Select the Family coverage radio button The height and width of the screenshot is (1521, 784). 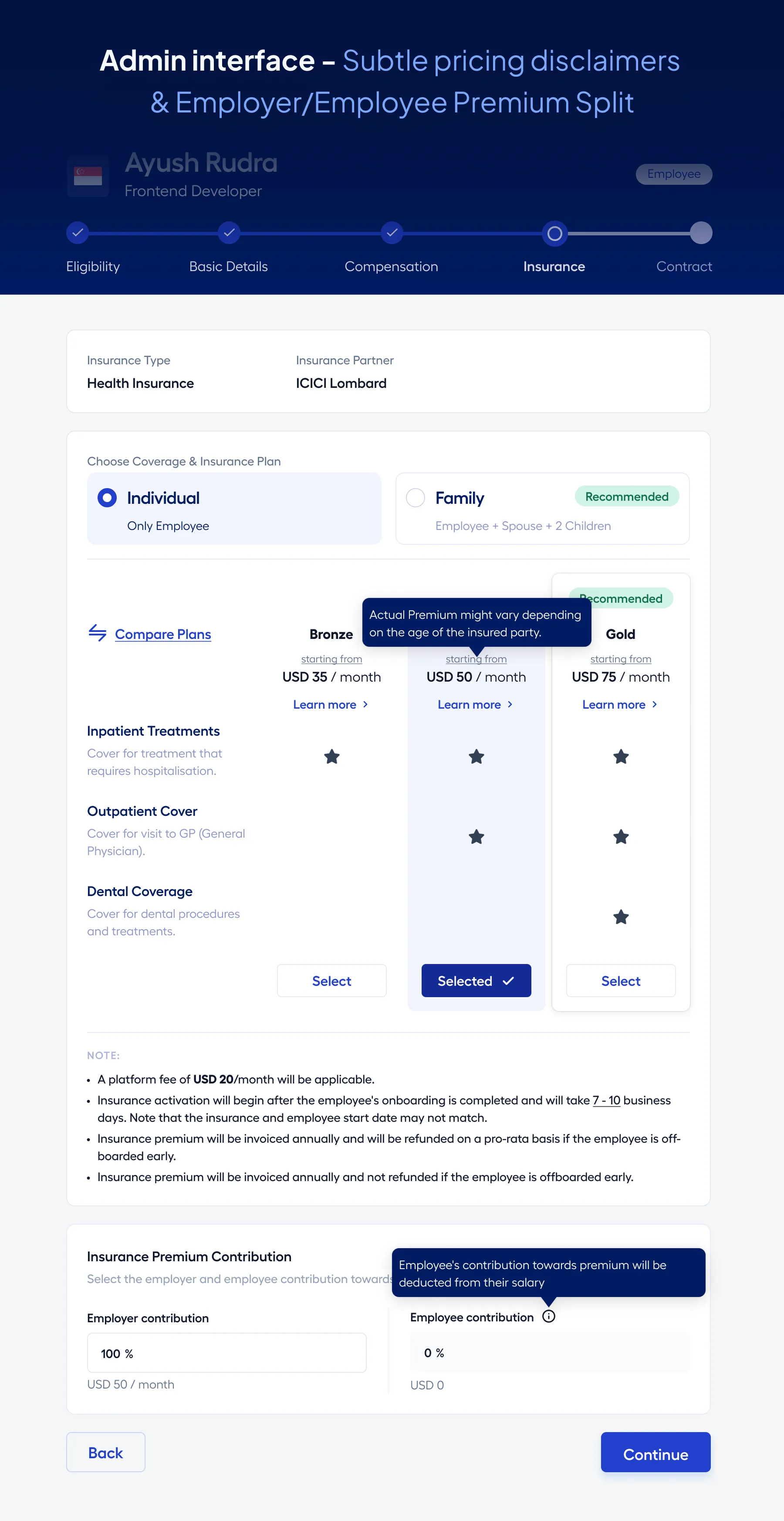tap(415, 498)
